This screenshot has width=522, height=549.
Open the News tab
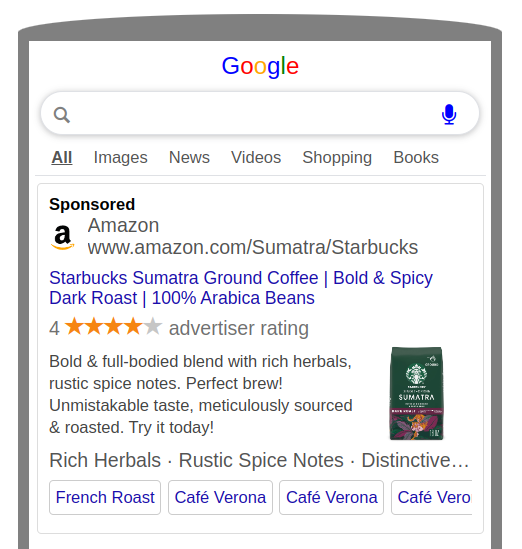pos(189,158)
